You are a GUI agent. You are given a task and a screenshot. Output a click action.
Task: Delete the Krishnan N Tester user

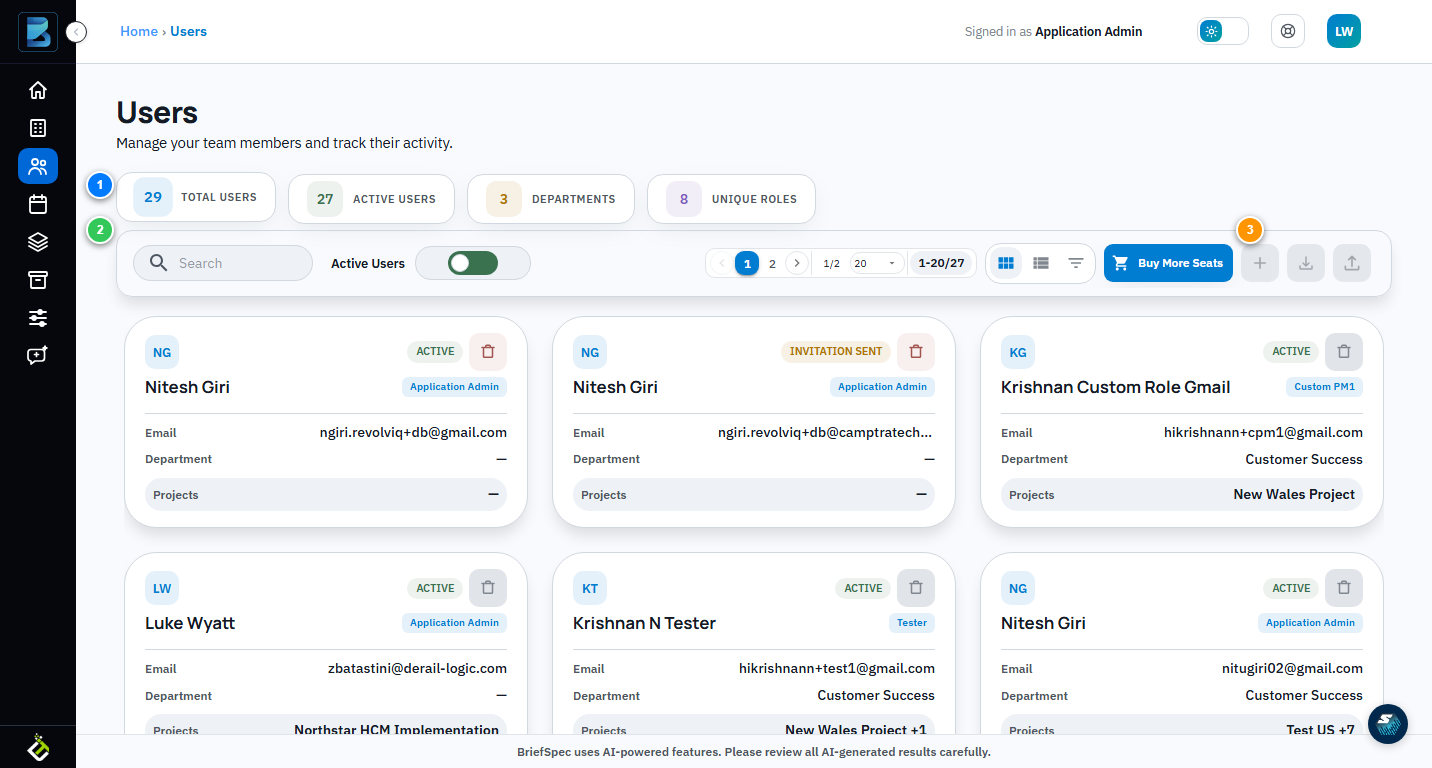916,588
